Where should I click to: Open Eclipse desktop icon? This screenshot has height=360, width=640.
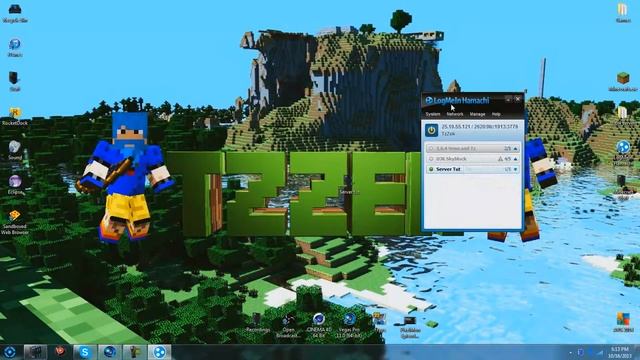click(15, 185)
